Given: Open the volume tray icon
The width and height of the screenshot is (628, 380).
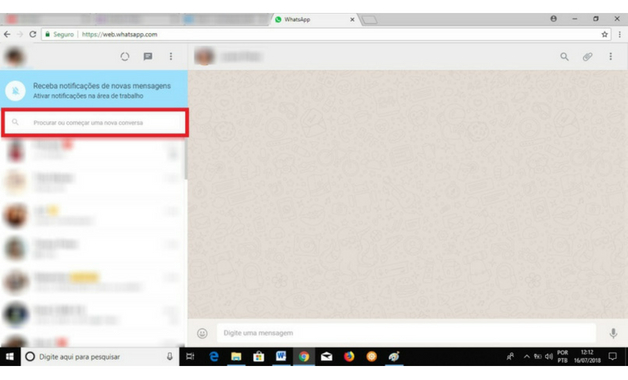Looking at the screenshot, I should [x=548, y=356].
